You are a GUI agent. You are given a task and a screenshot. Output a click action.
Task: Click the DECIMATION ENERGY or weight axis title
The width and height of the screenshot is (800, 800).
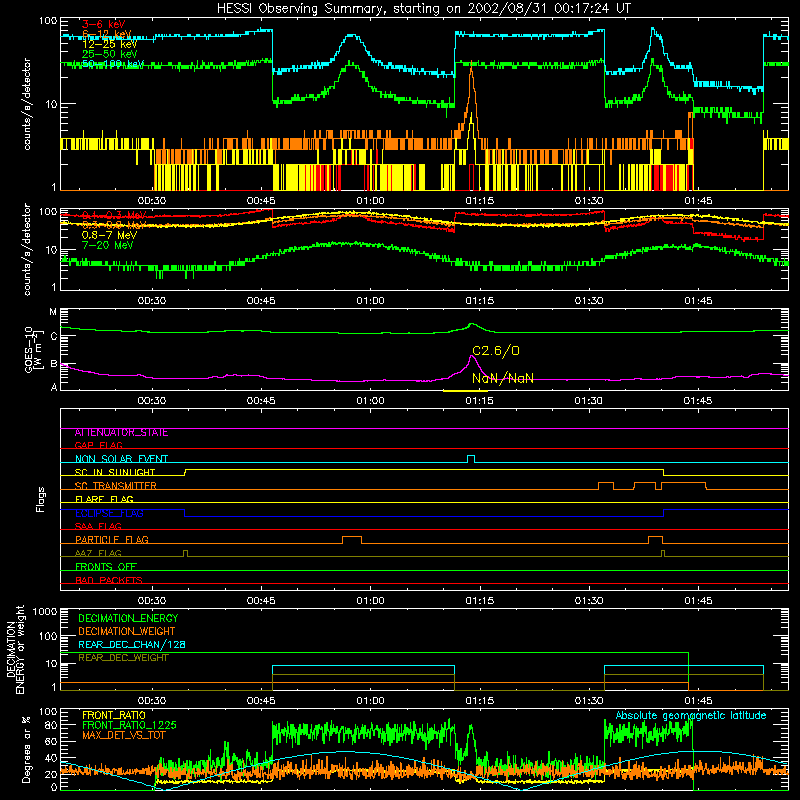[15, 649]
